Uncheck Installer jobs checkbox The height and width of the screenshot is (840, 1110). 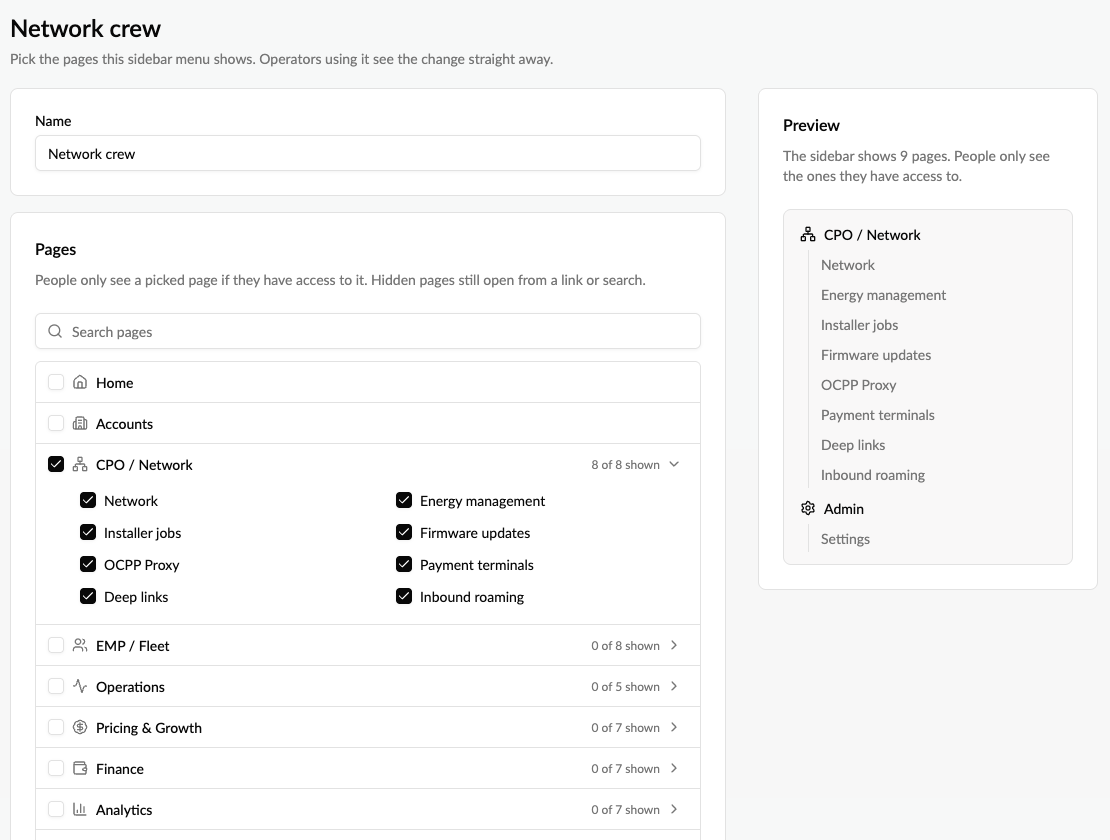click(x=88, y=532)
